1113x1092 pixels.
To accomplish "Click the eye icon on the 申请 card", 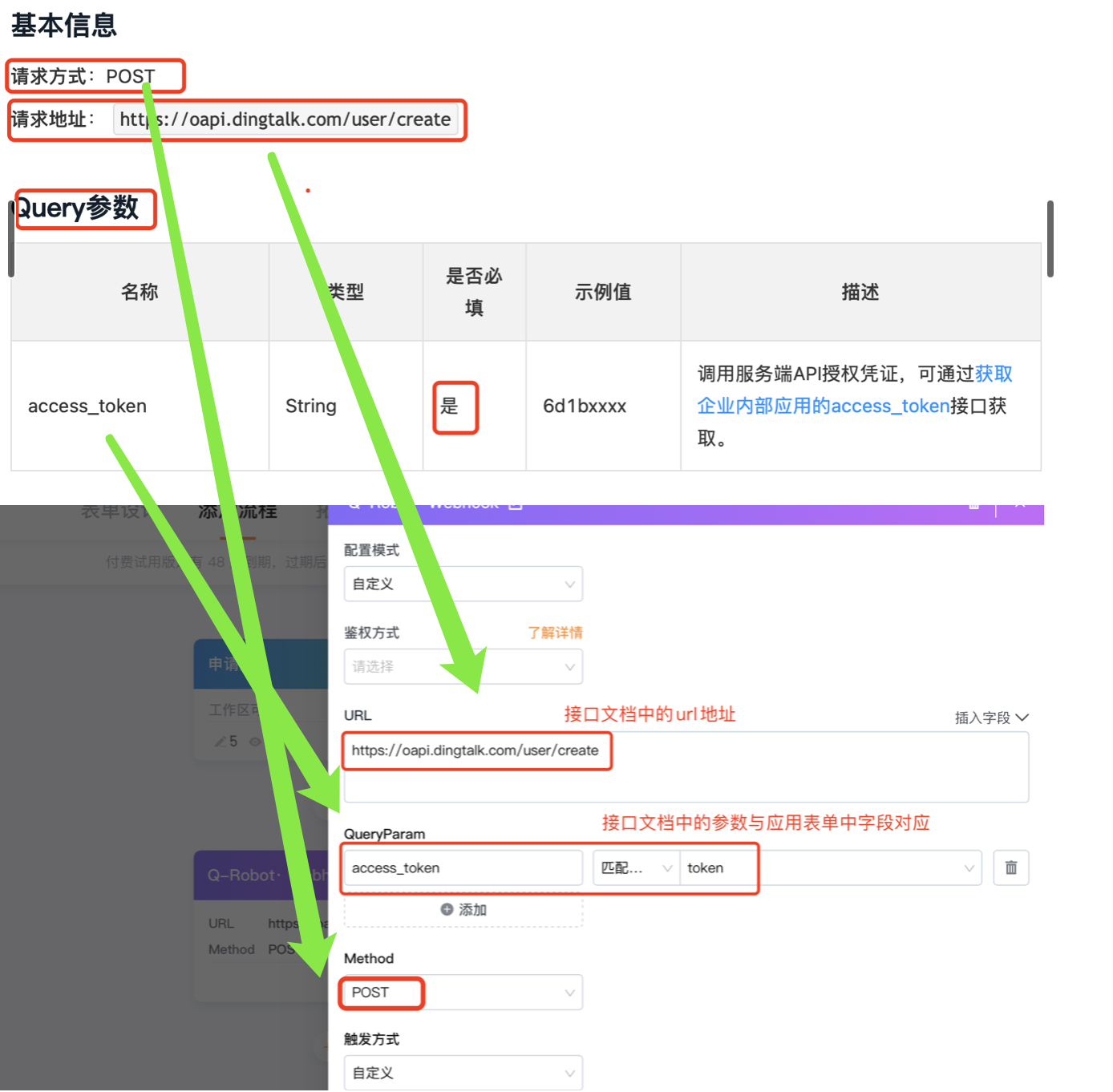I will 255,742.
